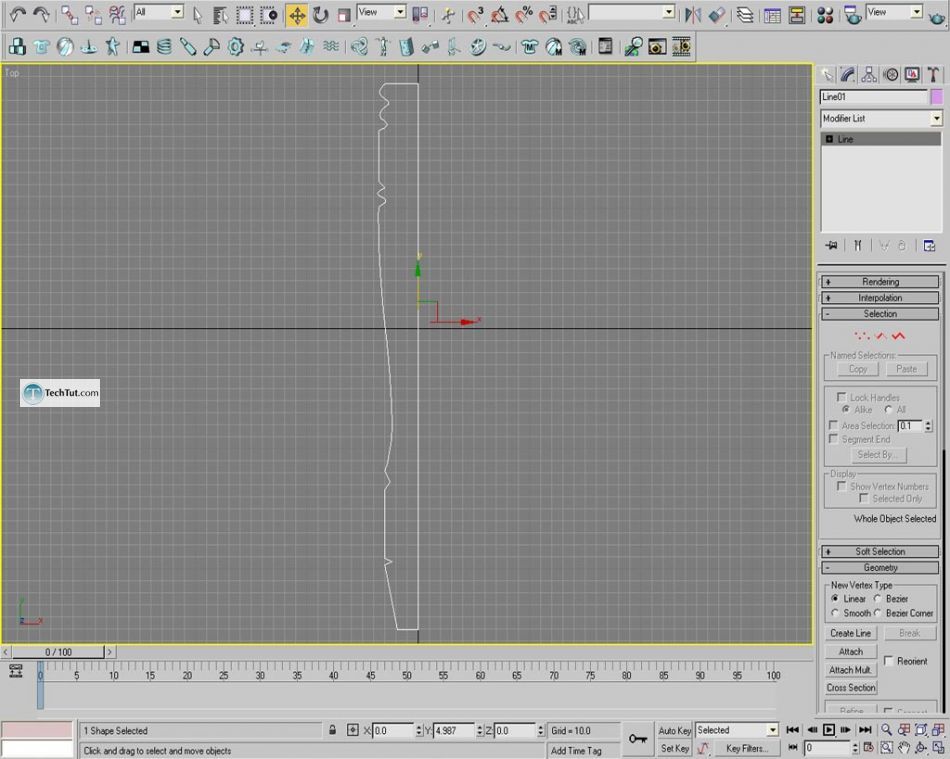Collapse the Geometry rollout
The image size is (950, 759).
[x=880, y=568]
